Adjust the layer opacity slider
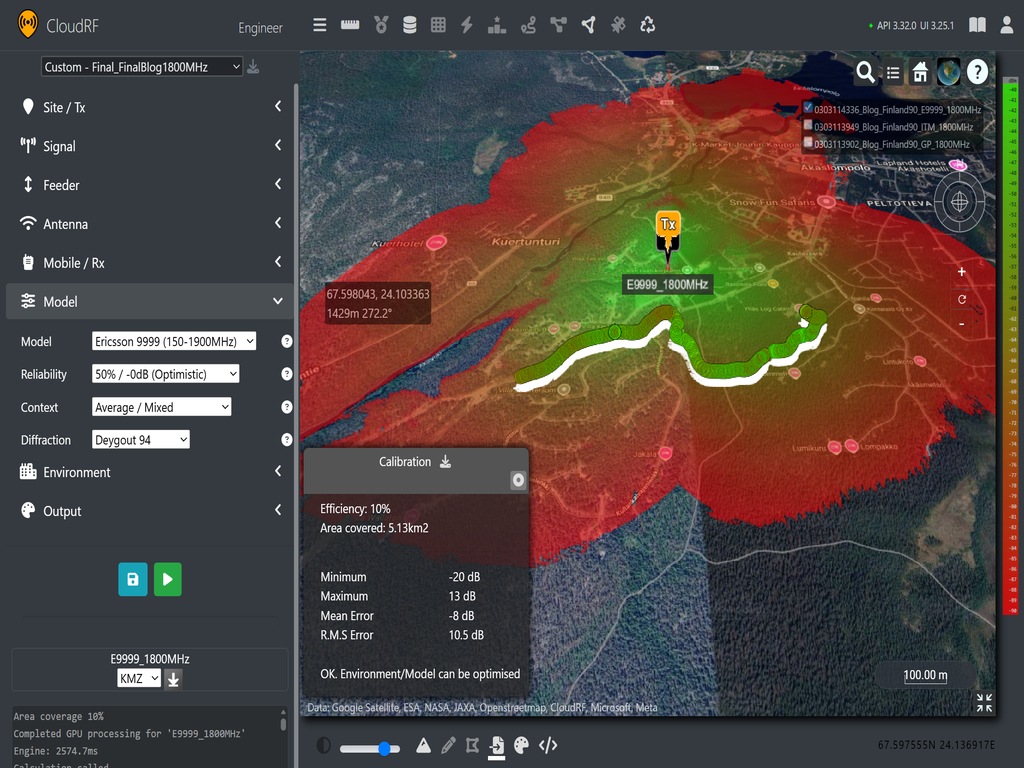 (x=370, y=748)
